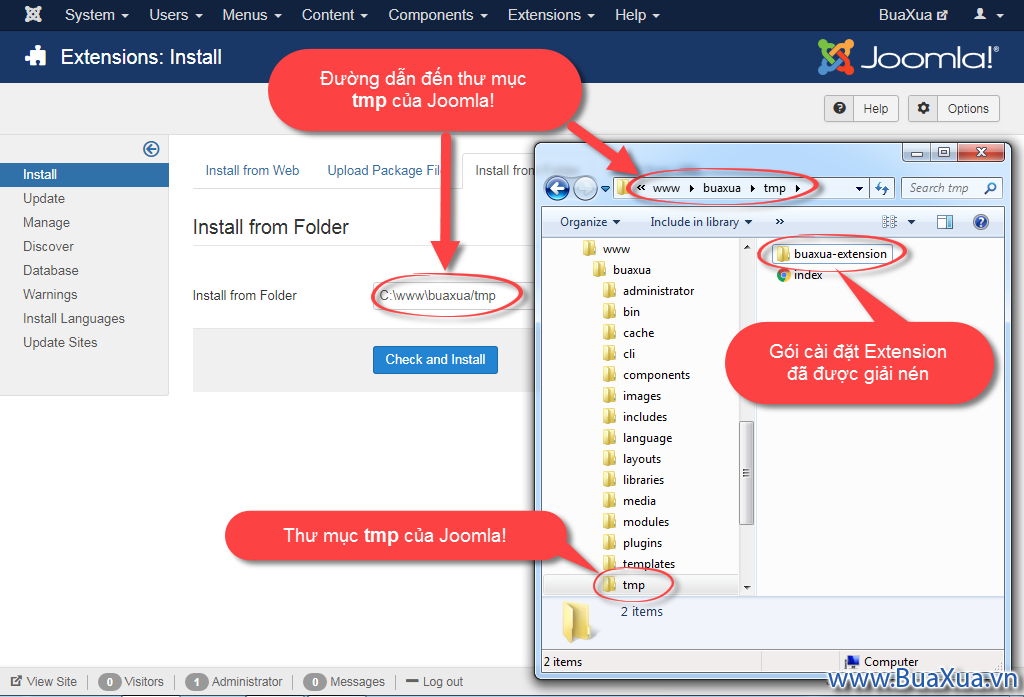Click the Options gear button
Screen dimensions: 1024x697
coord(953,108)
